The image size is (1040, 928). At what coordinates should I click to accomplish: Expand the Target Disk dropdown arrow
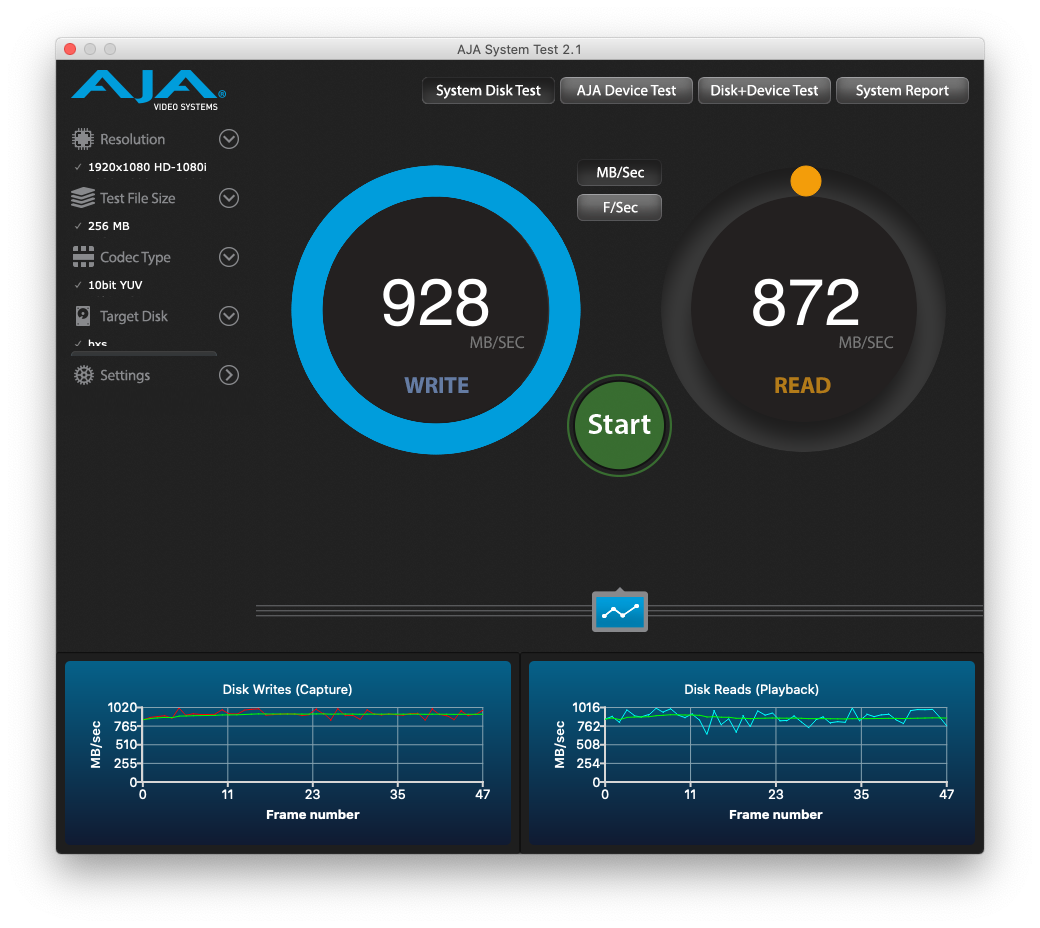click(229, 316)
